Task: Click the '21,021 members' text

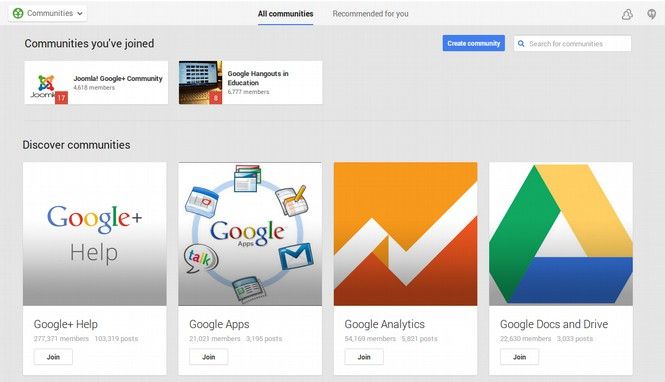Action: click(215, 339)
